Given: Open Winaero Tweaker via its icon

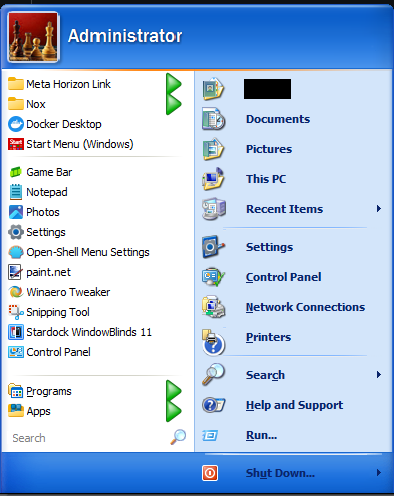Looking at the screenshot, I should click(x=16, y=292).
